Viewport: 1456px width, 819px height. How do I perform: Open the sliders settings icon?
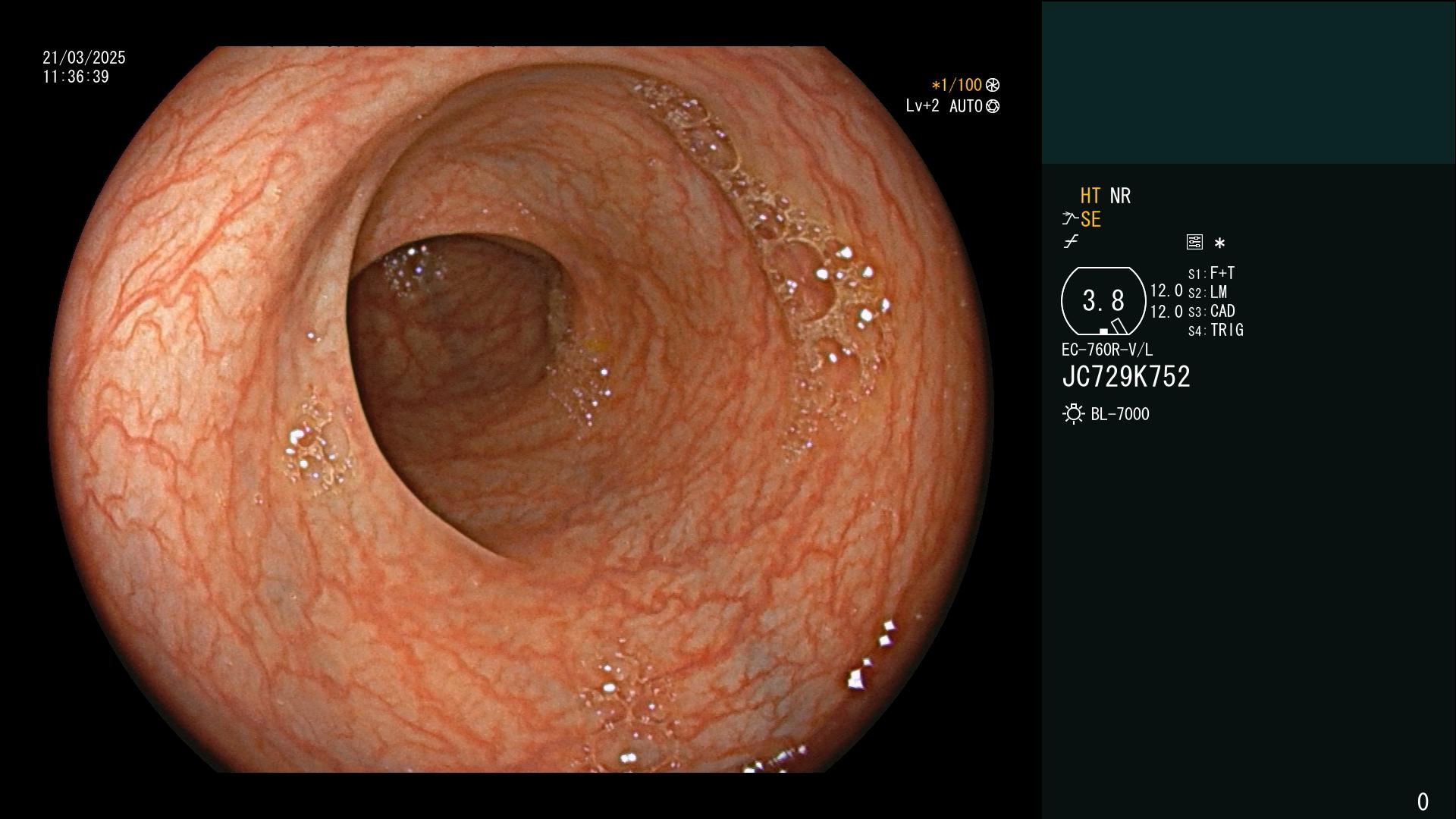(x=1194, y=242)
